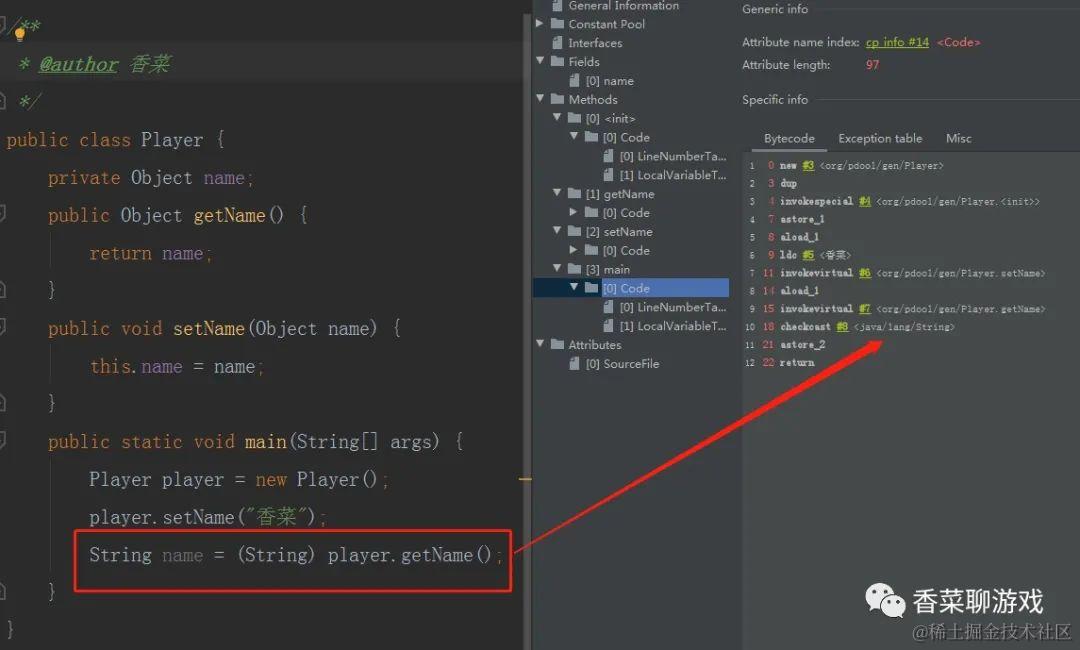Collapse the Fields tree node
This screenshot has height=650, width=1080.
[540, 61]
